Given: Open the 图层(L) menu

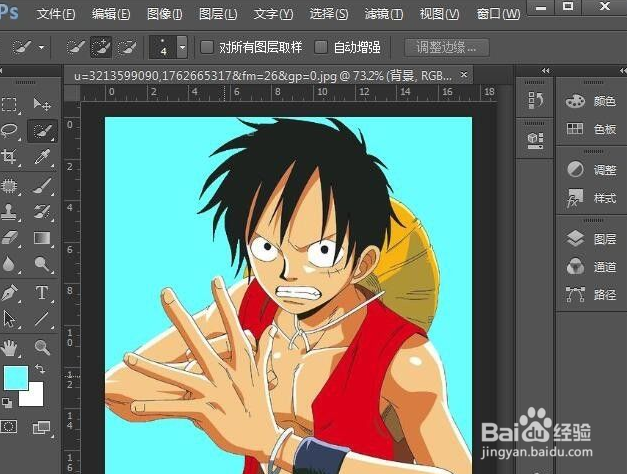Looking at the screenshot, I should (x=218, y=14).
